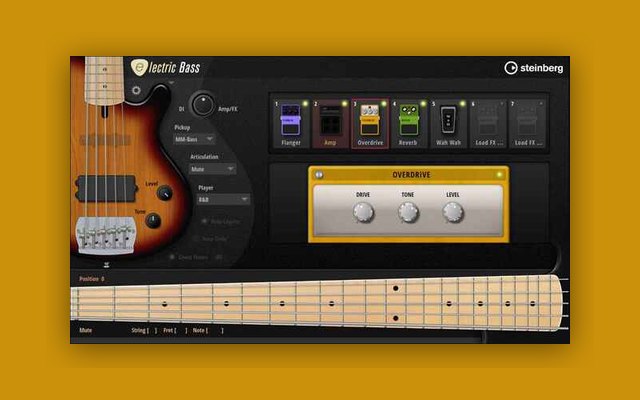
Task: Select the Amp unit in slot 2
Action: click(330, 124)
